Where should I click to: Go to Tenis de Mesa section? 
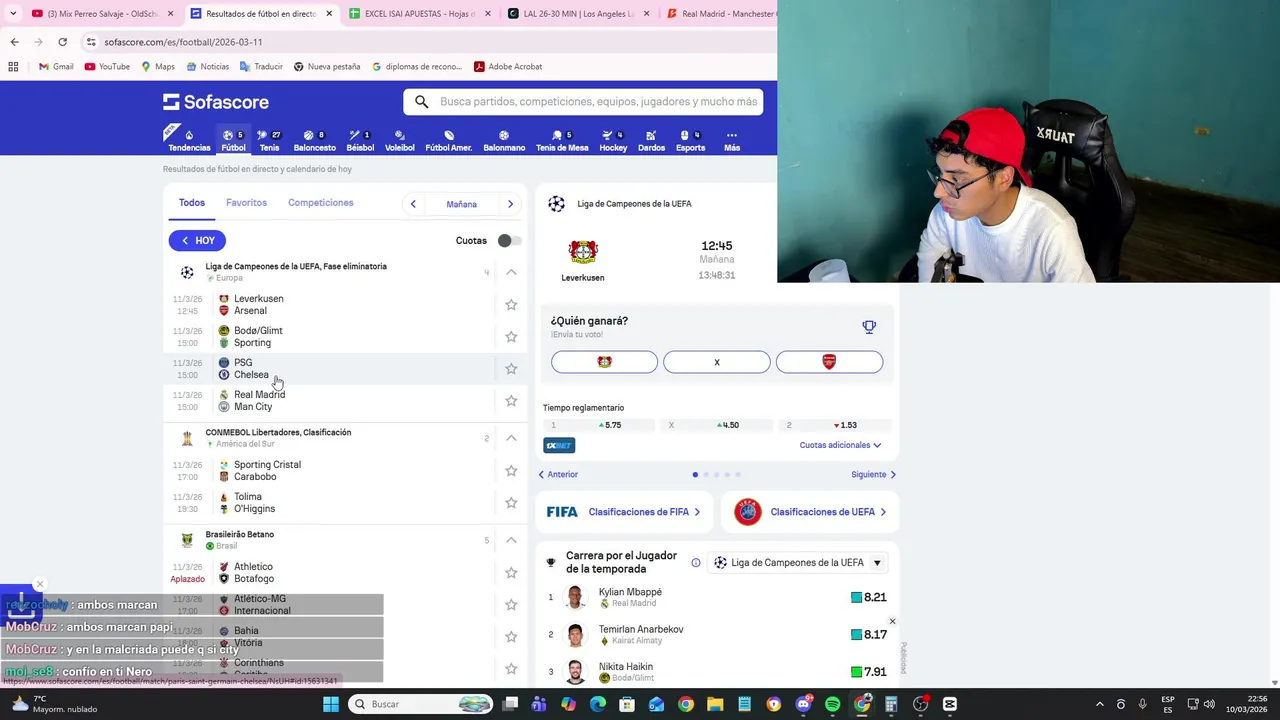coord(562,141)
